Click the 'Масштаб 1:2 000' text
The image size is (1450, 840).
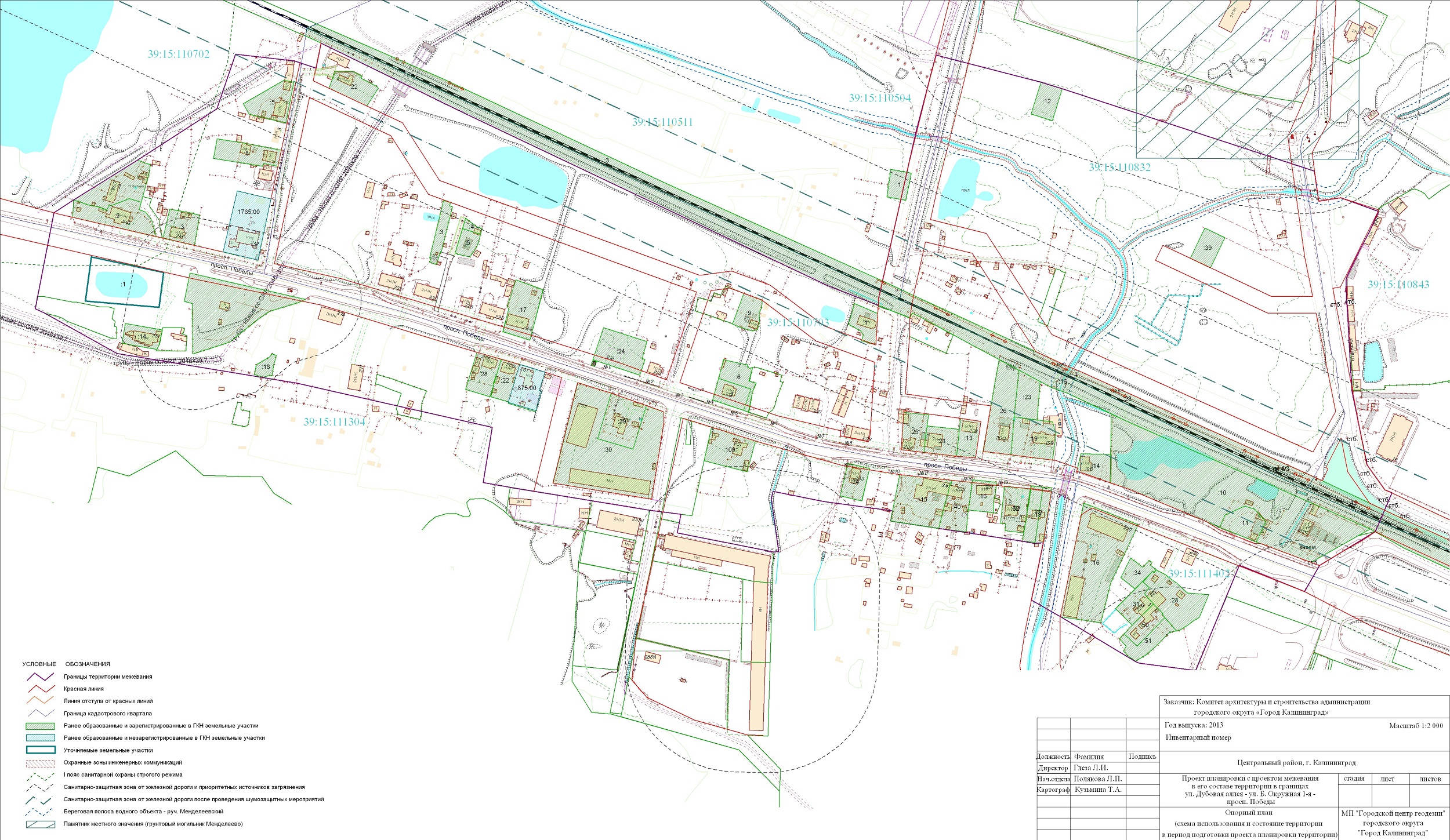[x=1415, y=725]
